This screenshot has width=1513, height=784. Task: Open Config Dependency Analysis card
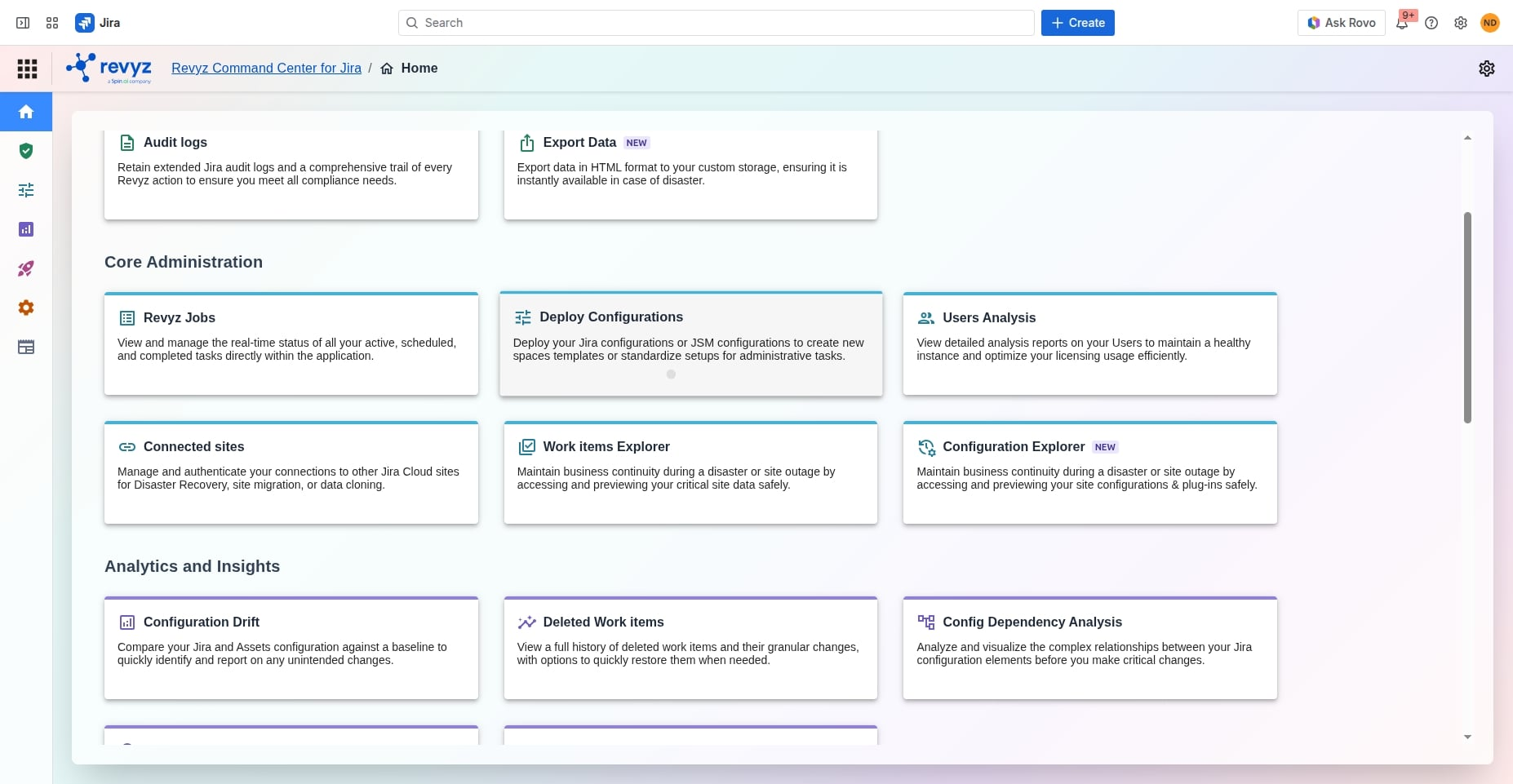(1090, 649)
